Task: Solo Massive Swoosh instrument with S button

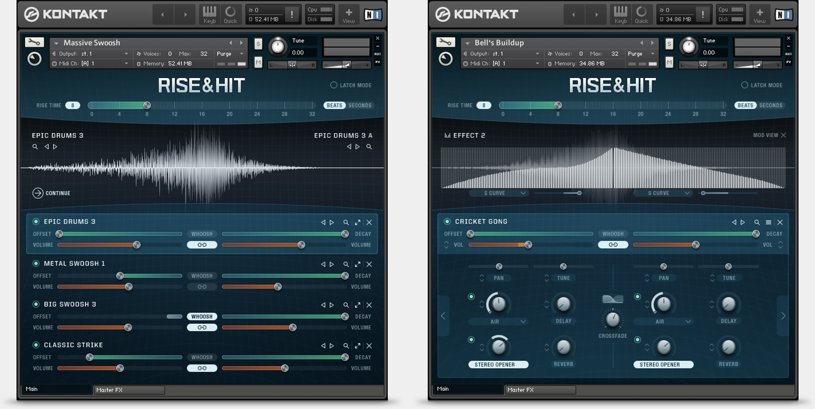Action: click(258, 44)
